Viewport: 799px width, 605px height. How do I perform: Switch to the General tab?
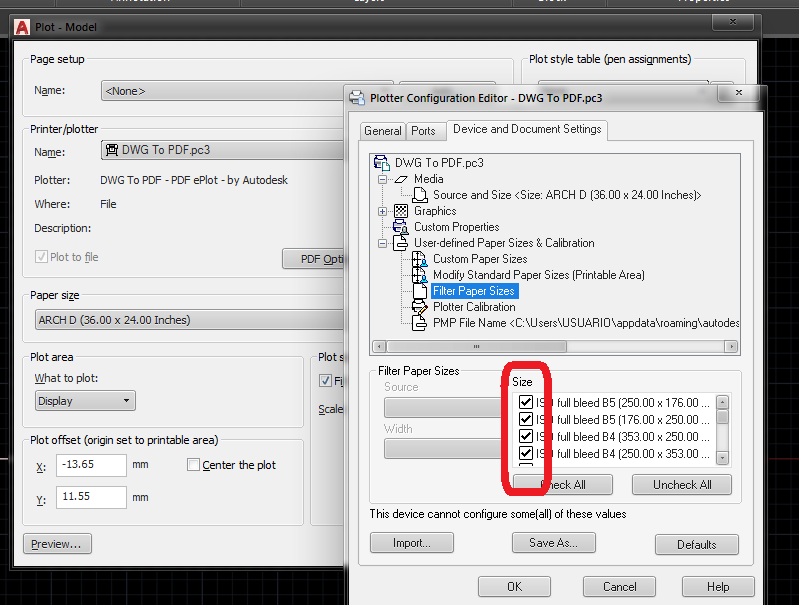383,131
